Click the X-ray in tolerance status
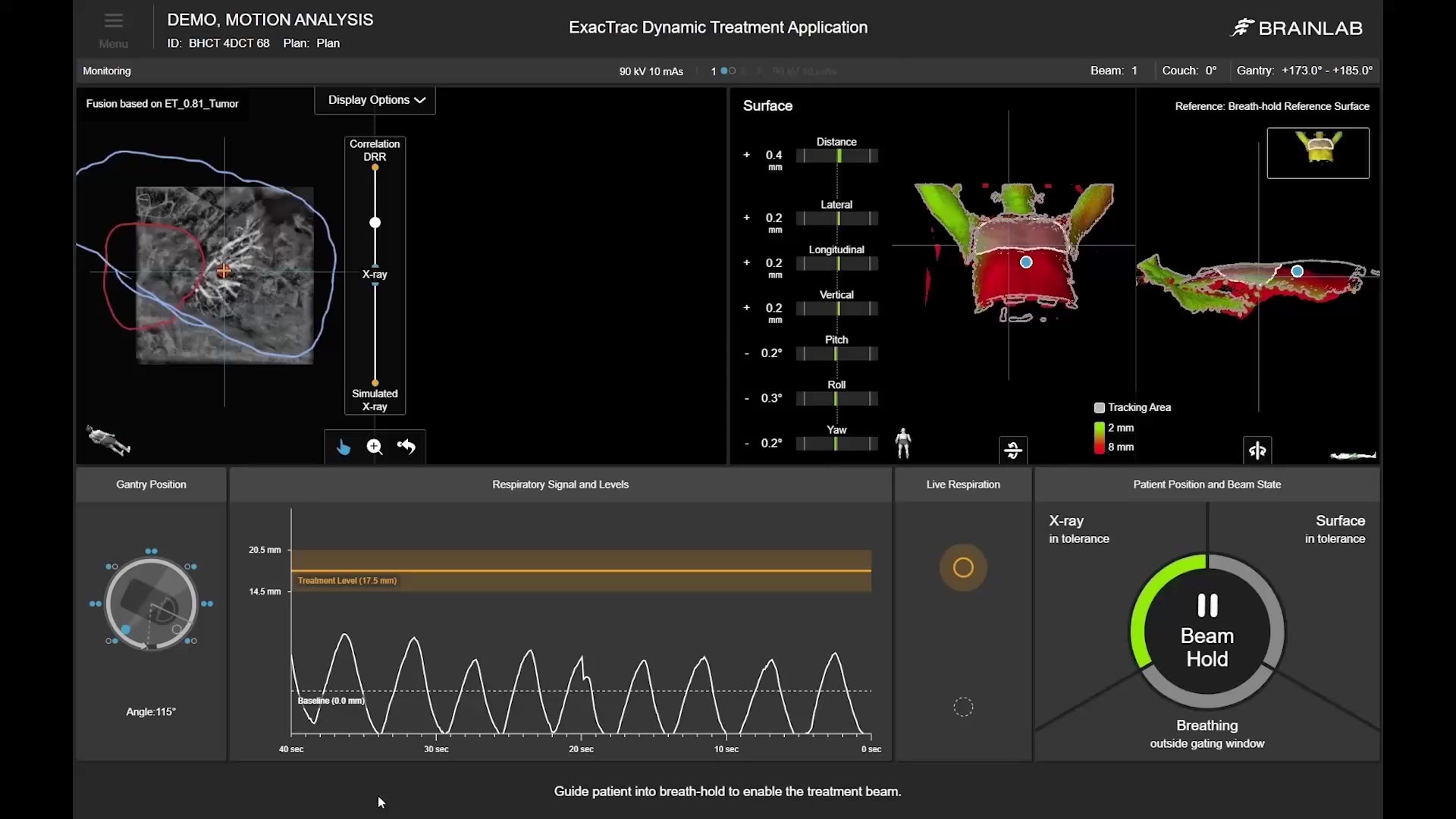 coord(1079,529)
